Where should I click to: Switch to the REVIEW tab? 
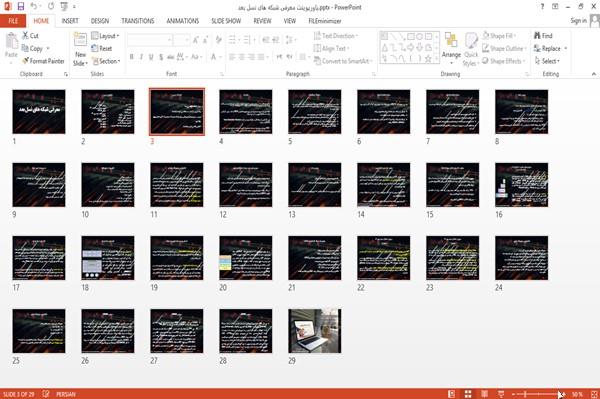point(262,21)
